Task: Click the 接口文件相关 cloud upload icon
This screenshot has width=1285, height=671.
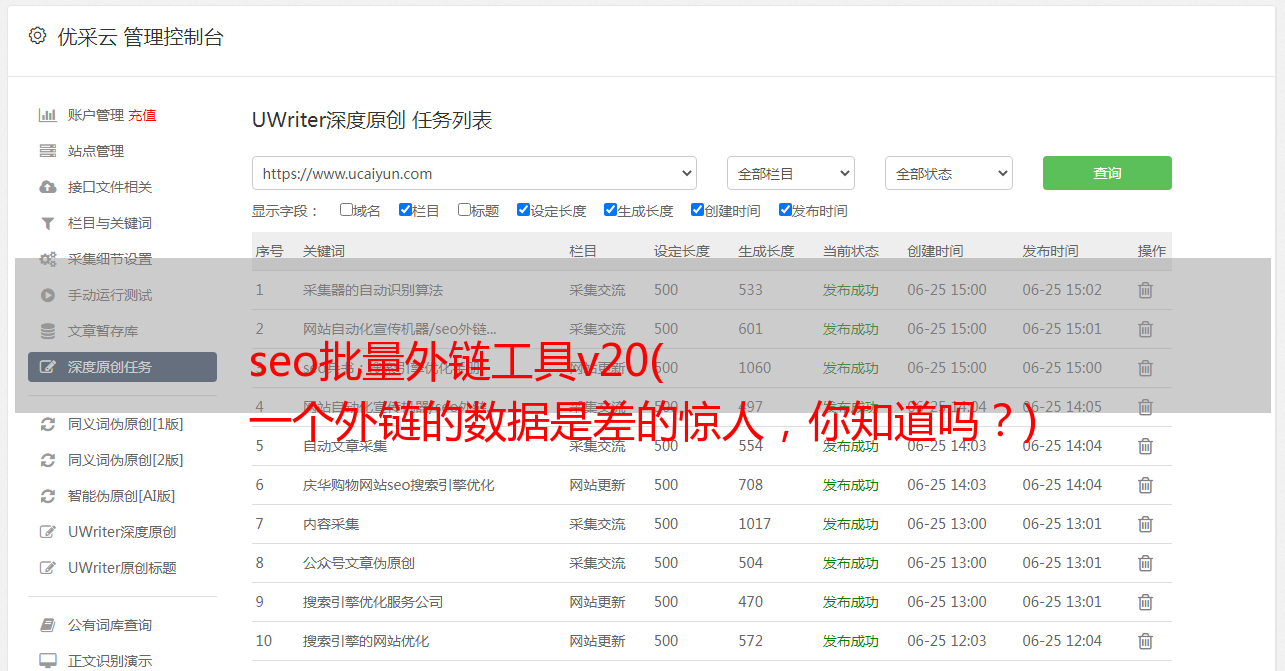Action: click(47, 187)
